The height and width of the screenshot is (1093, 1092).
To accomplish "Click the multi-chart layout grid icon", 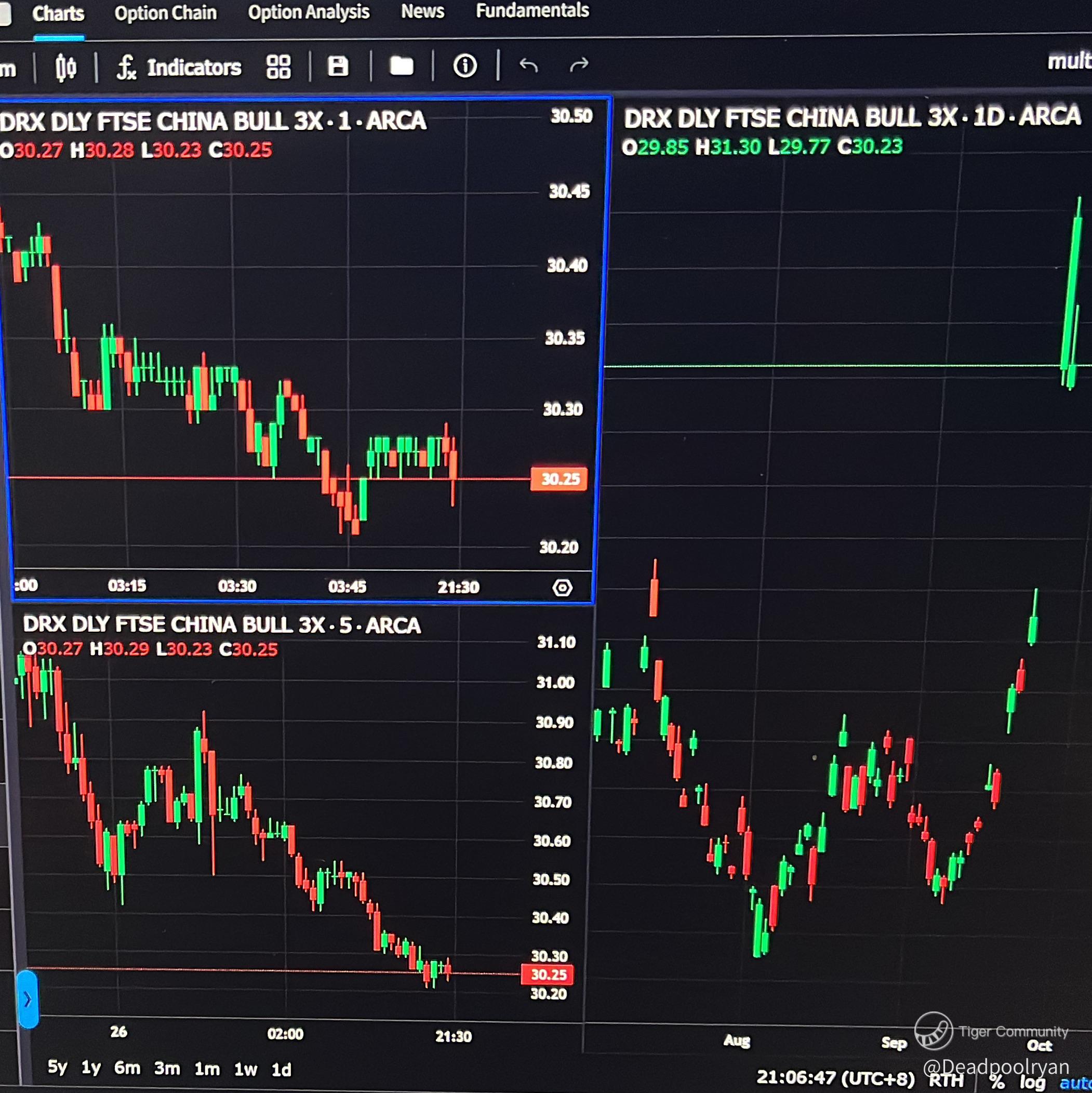I will [278, 67].
